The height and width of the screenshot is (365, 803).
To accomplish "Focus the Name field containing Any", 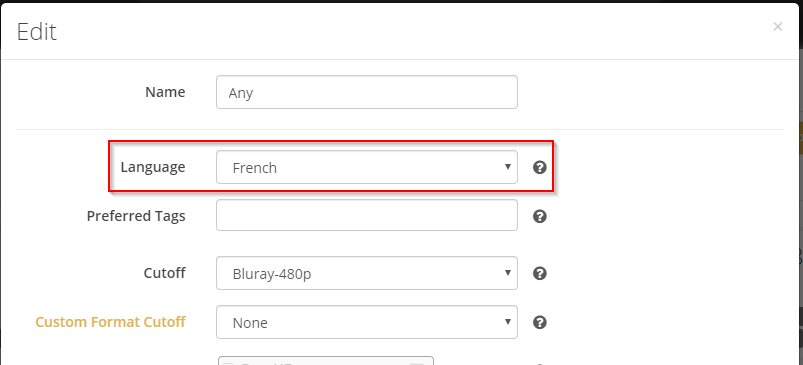I will 367,92.
